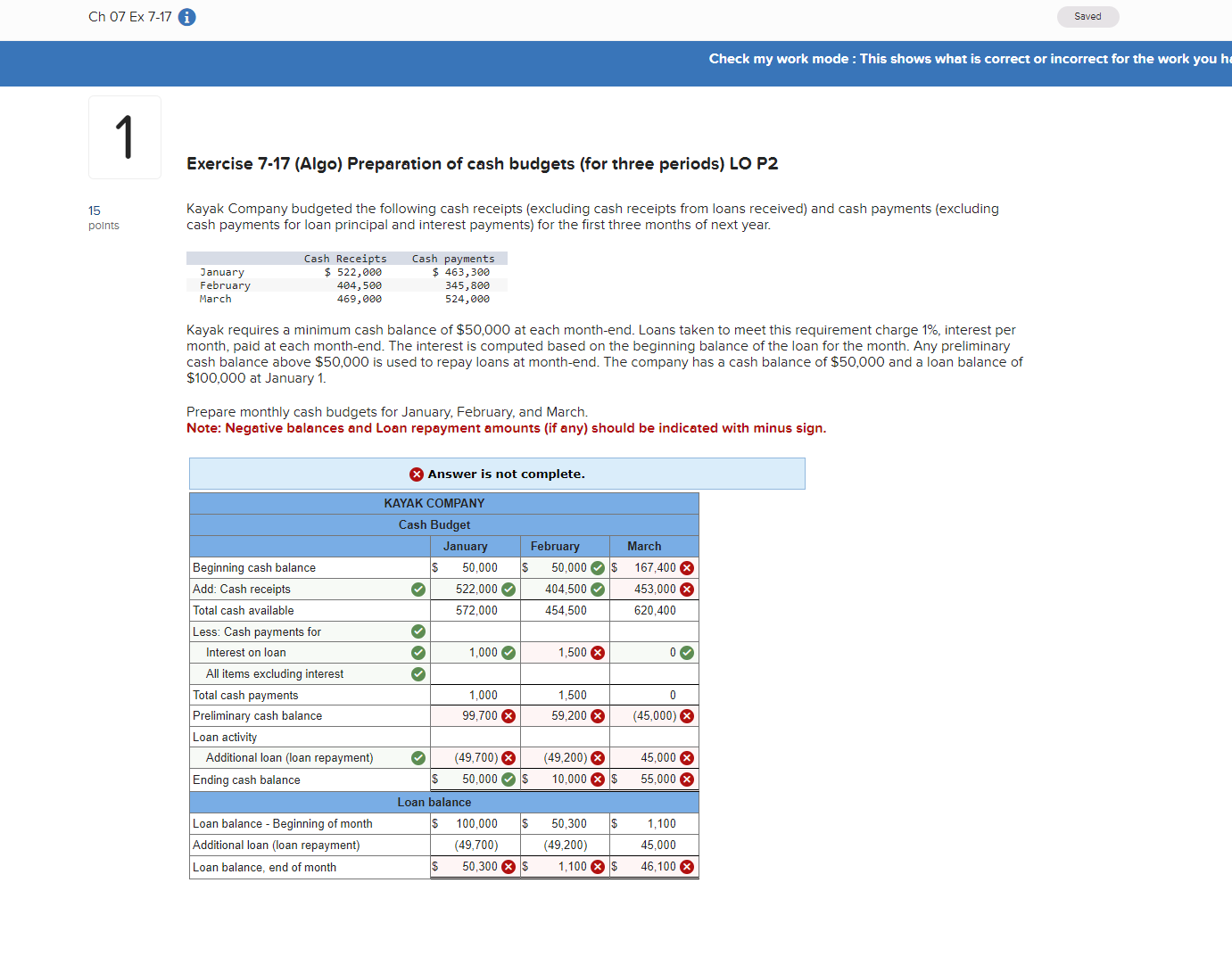Screen dimensions: 1232x957
Task: Edit February loan end balance 1,100 field
Action: pos(566,867)
